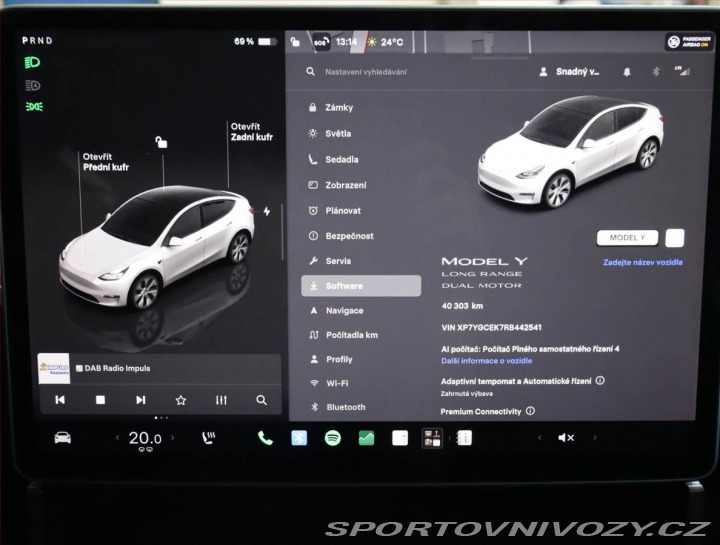Search media with magnifier icon
720x545 pixels.
click(x=261, y=400)
